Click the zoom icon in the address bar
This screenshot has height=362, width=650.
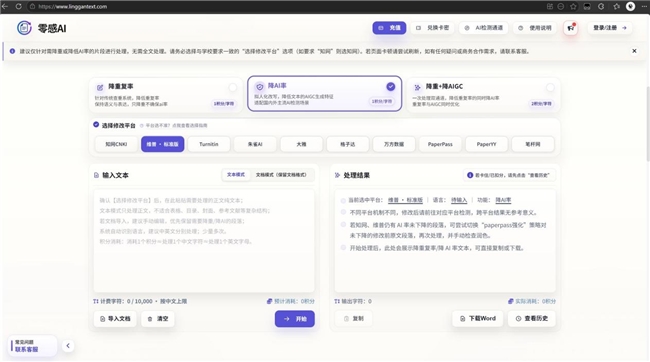point(560,6)
